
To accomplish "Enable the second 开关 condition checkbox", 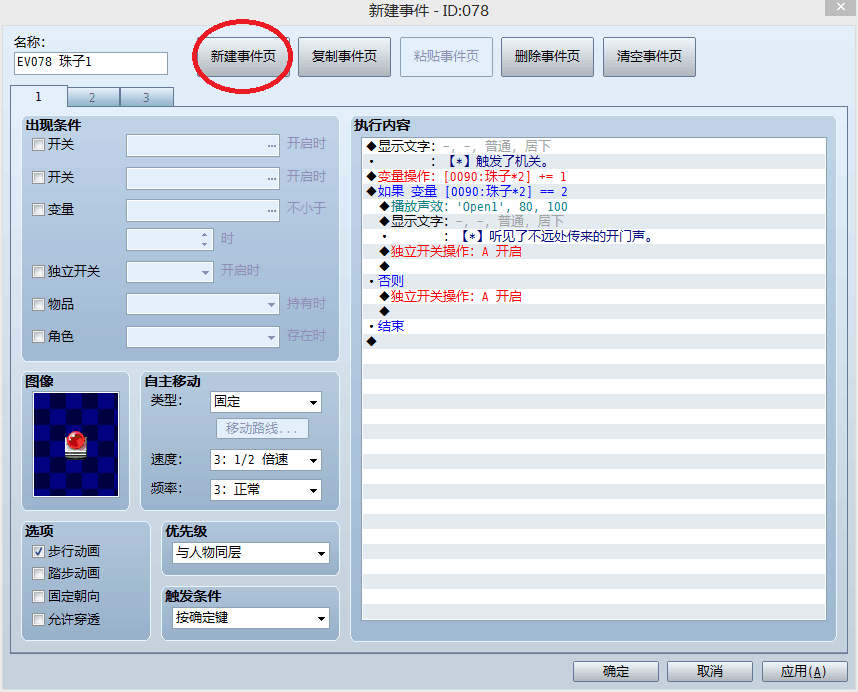I will [x=38, y=177].
